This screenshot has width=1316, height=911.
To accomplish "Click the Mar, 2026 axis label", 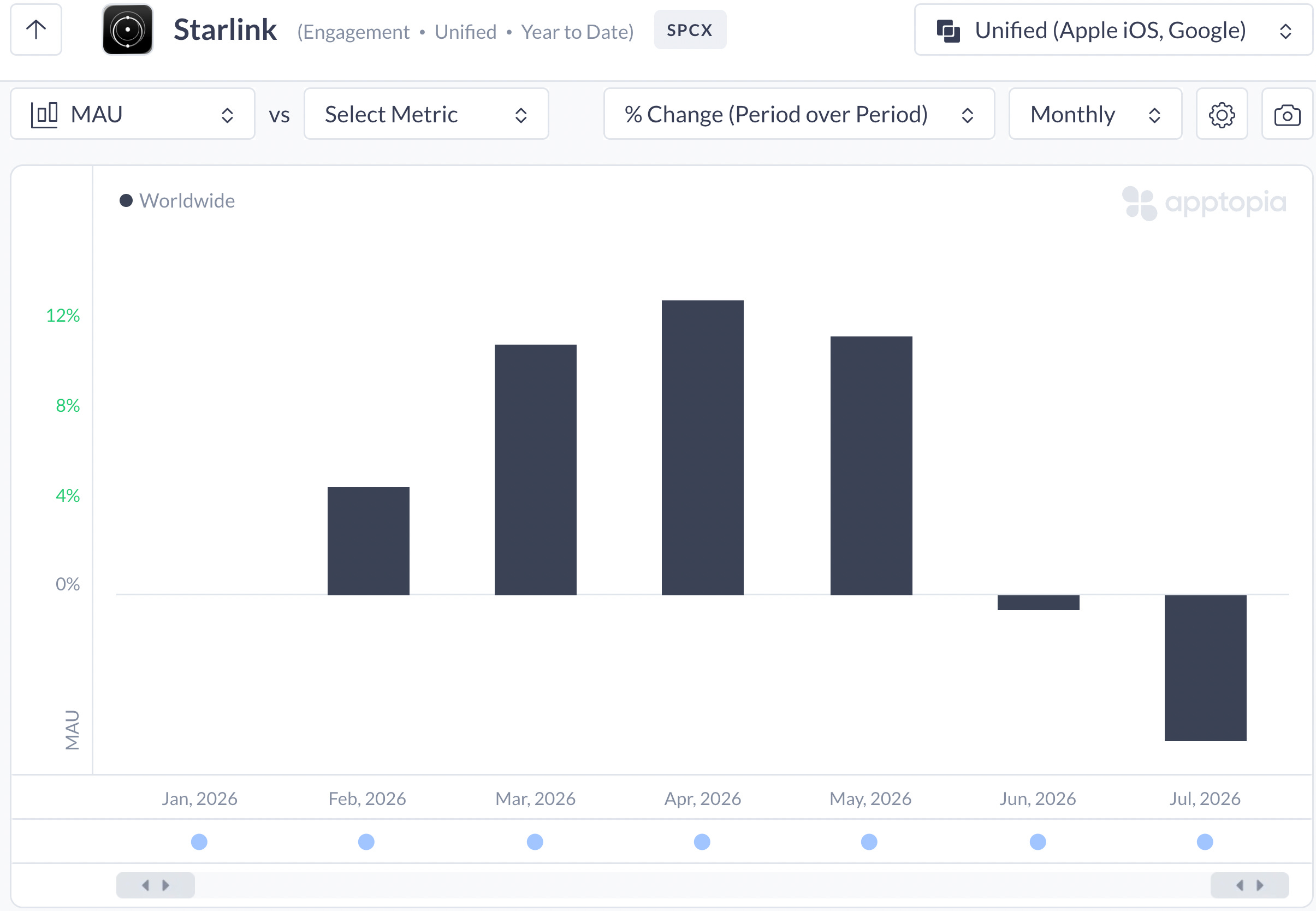I will (x=535, y=798).
